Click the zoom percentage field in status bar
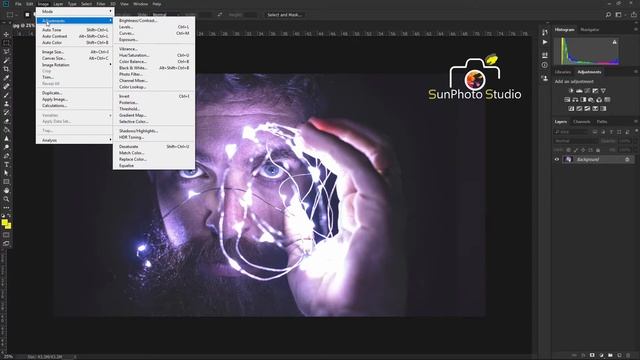 (8, 357)
